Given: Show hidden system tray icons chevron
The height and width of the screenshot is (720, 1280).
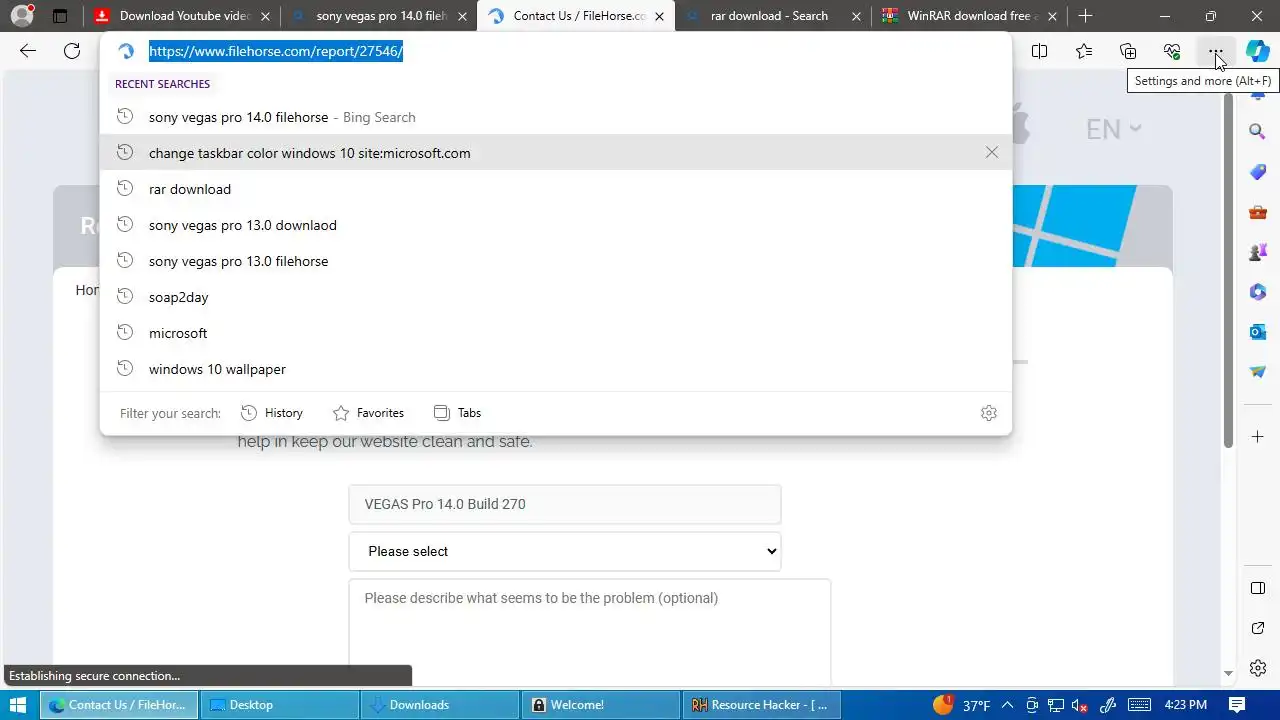Looking at the screenshot, I should coord(1007,705).
